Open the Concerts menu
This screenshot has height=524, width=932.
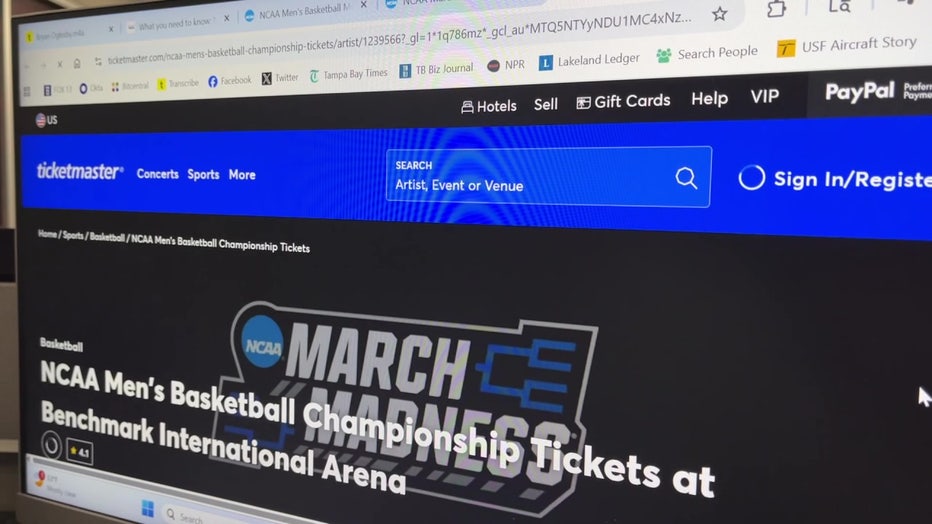[158, 173]
